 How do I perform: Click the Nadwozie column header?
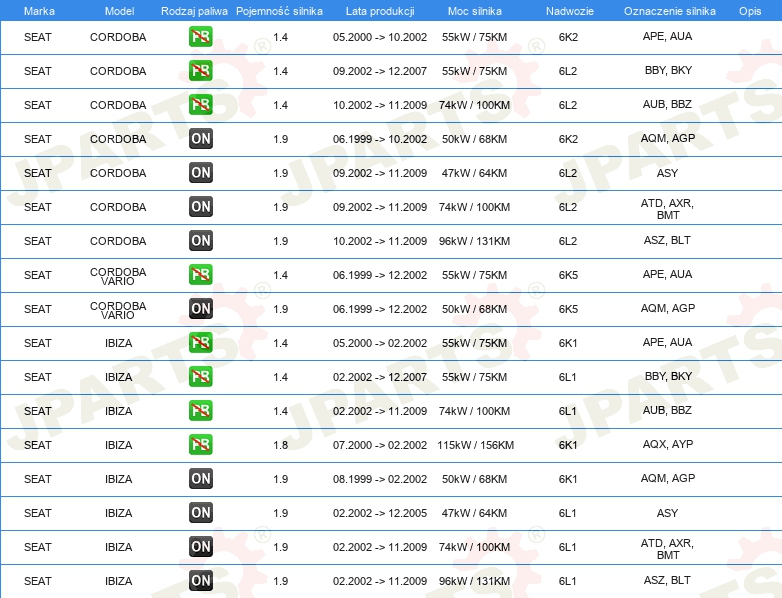point(570,11)
